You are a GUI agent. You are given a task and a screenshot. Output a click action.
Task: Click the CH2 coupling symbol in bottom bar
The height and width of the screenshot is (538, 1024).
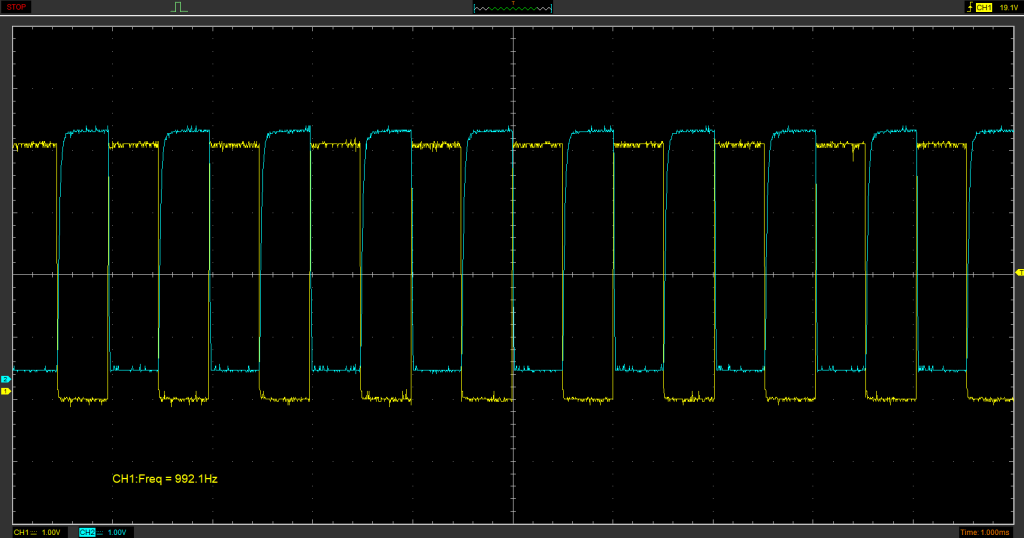pos(100,532)
